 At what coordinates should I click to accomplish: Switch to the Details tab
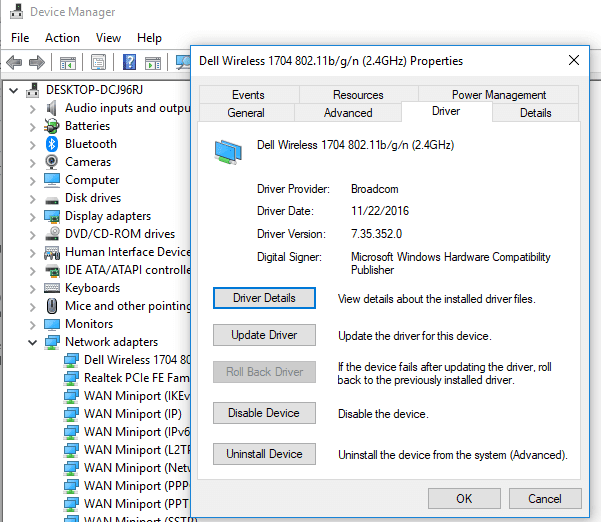pos(535,113)
